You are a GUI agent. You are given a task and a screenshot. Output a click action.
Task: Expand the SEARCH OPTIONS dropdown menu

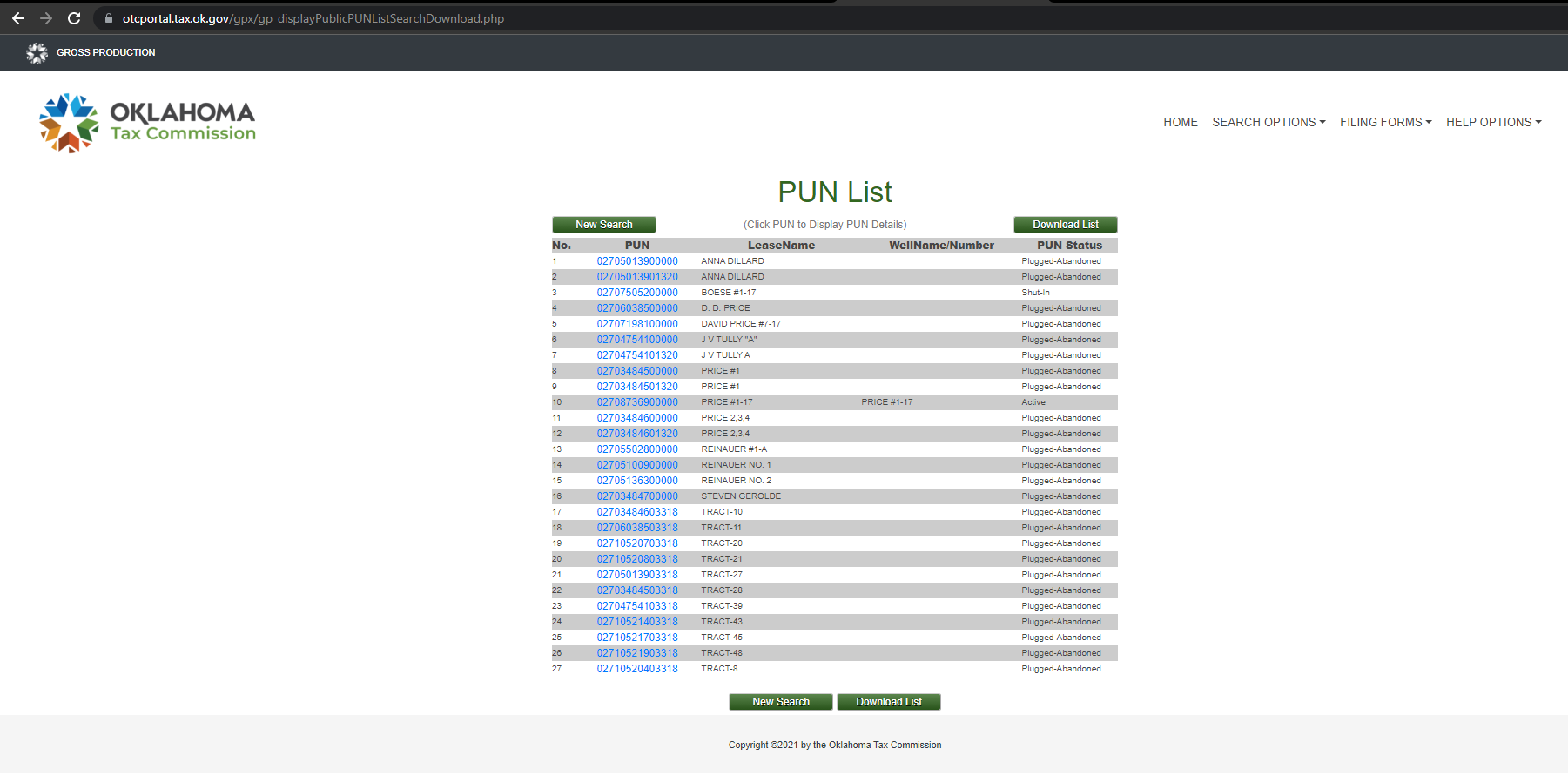pyautogui.click(x=1269, y=122)
